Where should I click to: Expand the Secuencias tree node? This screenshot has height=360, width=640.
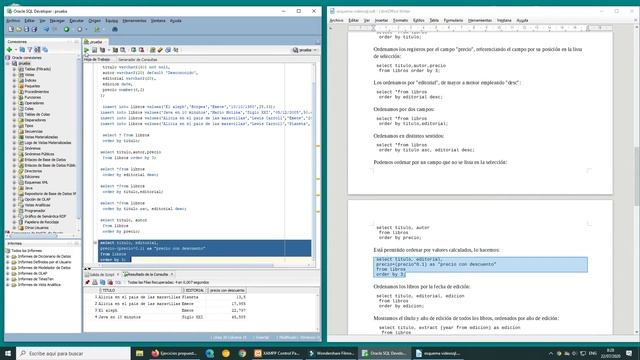coord(14,131)
